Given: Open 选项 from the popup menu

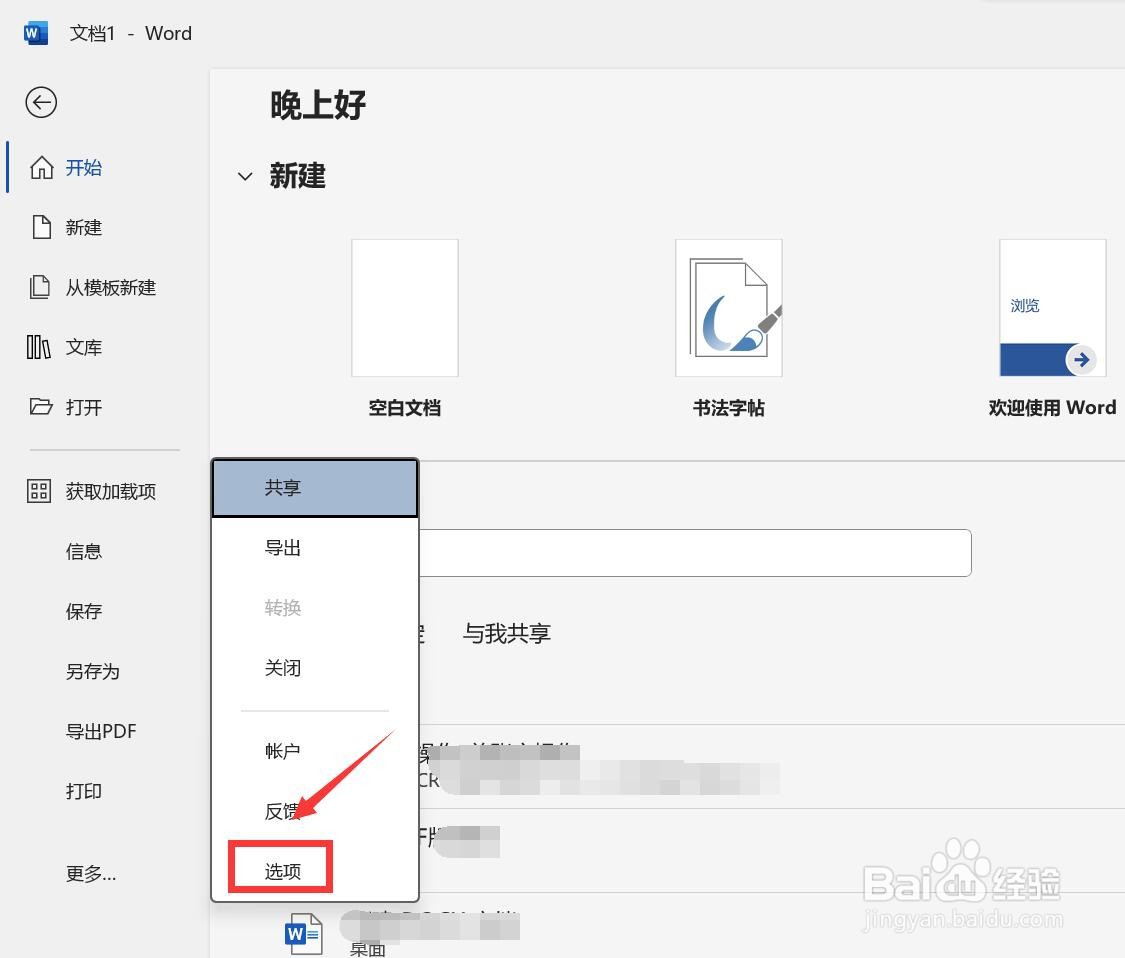Looking at the screenshot, I should (282, 869).
